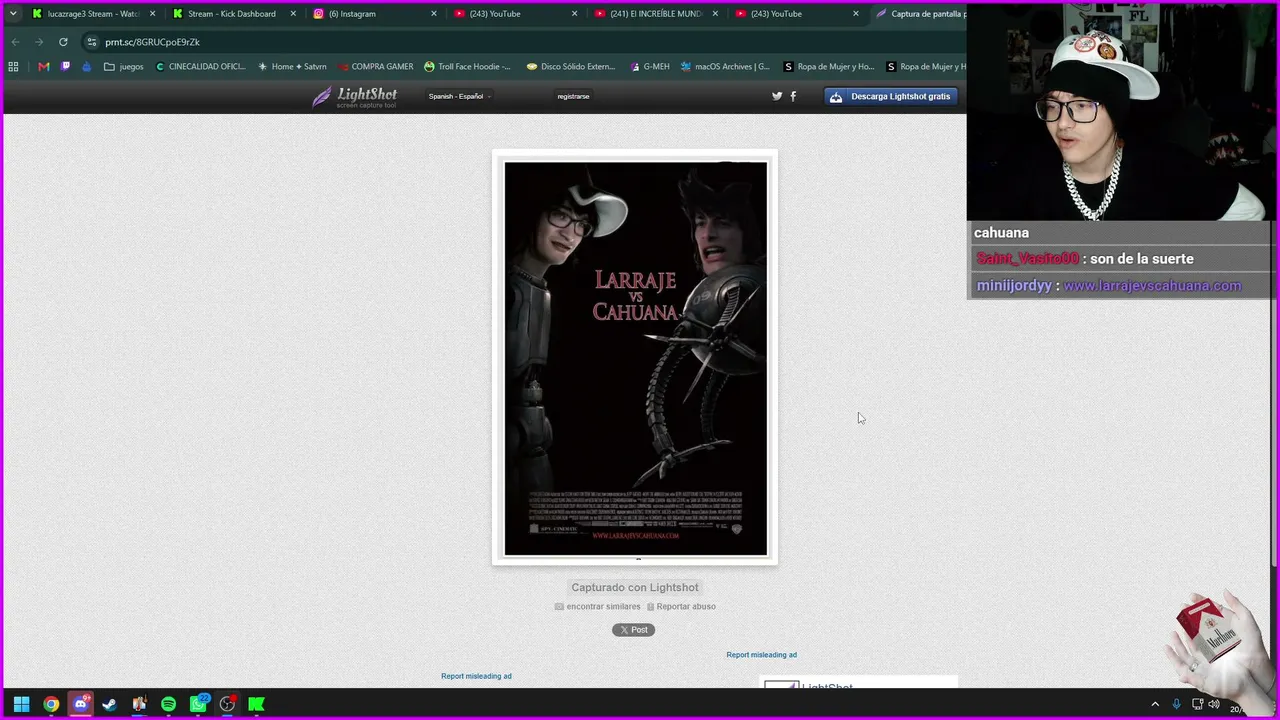This screenshot has width=1280, height=720.
Task: Open the Spanish - Español language dropdown
Action: [x=459, y=96]
